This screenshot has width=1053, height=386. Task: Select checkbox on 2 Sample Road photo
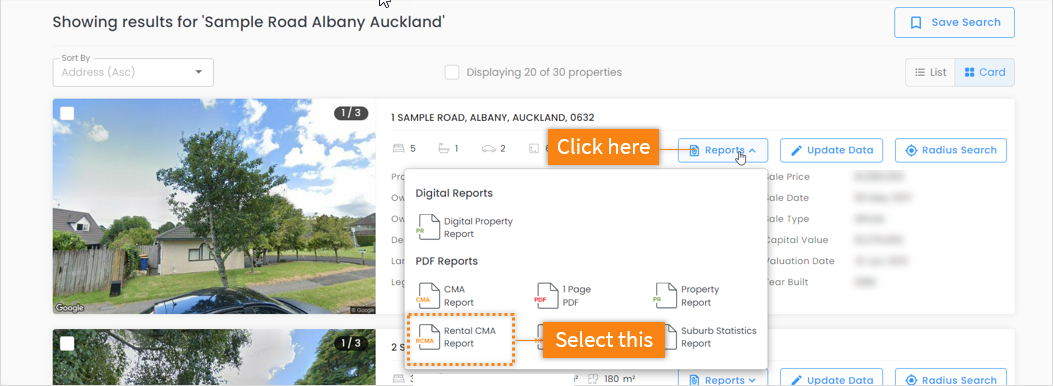tap(67, 344)
